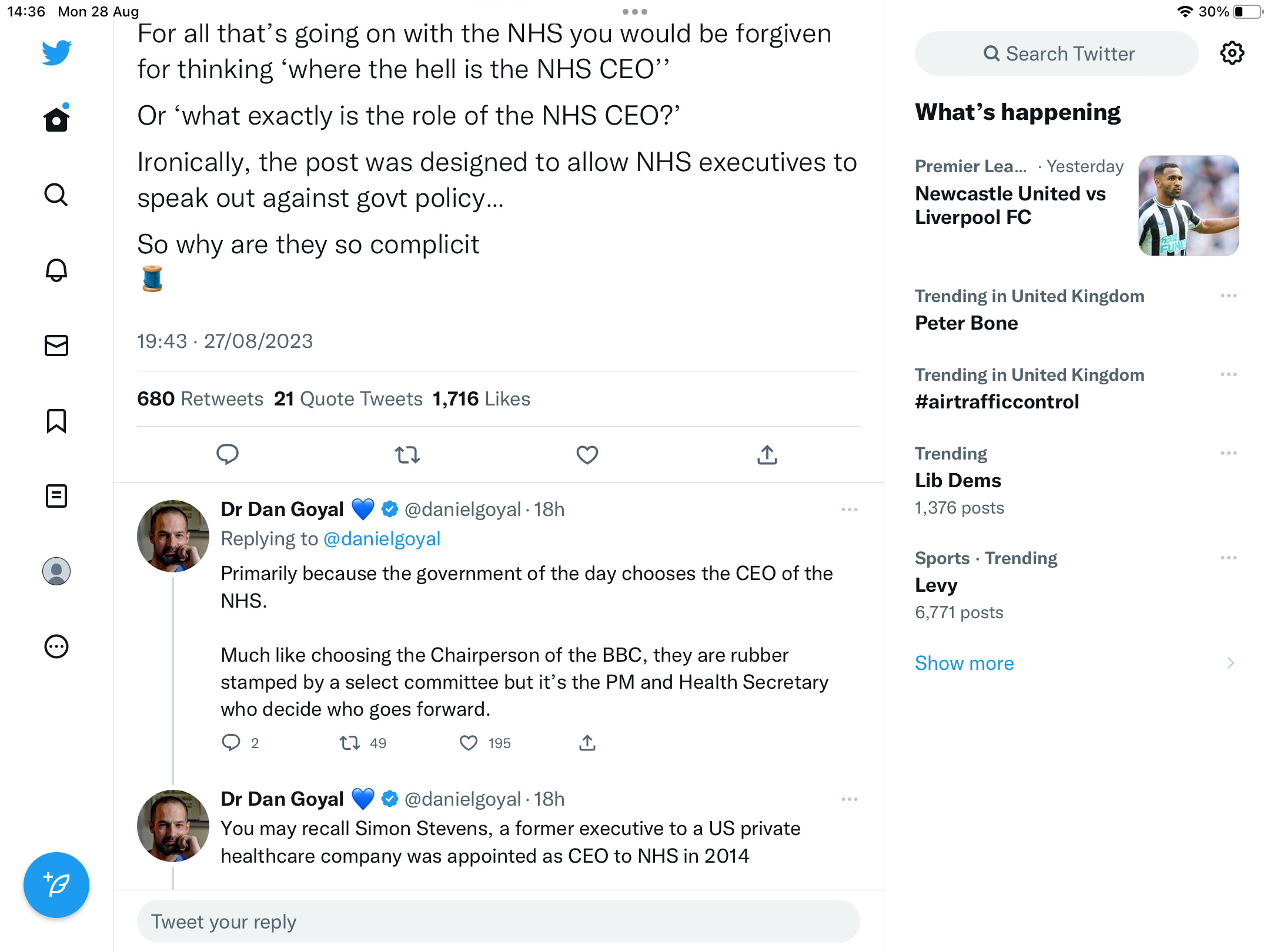Open the Lists icon in sidebar
The image size is (1270, 952).
pos(56,496)
